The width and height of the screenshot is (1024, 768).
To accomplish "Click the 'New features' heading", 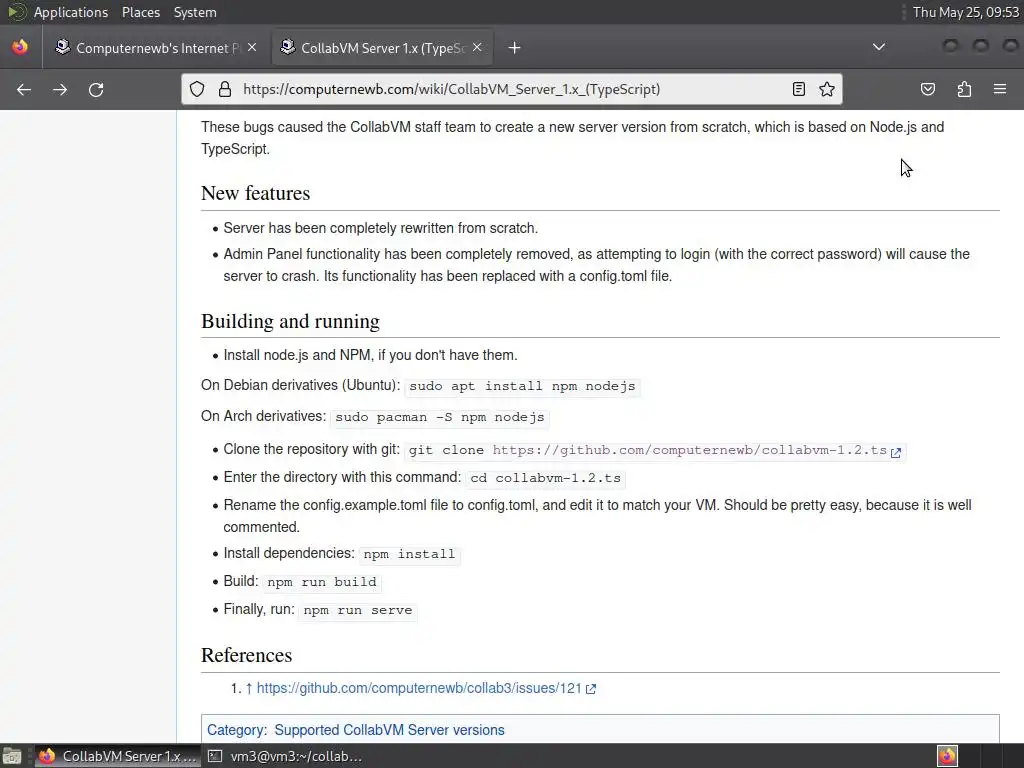I will pyautogui.click(x=255, y=193).
